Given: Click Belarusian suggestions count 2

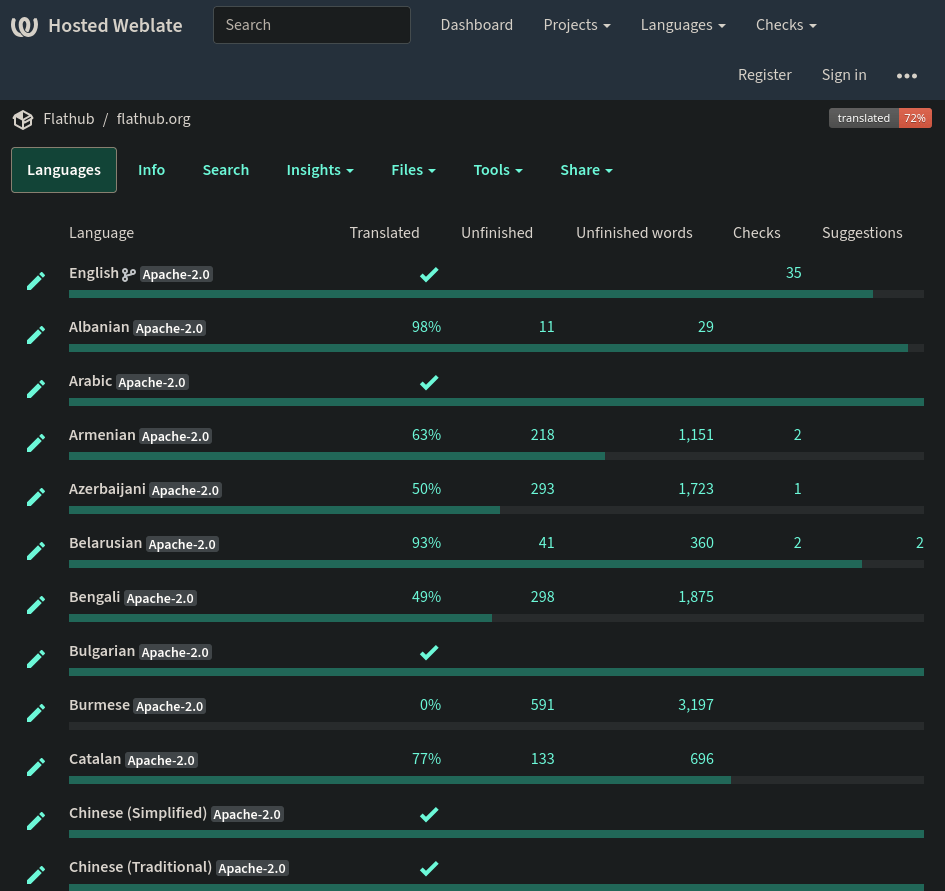Looking at the screenshot, I should pos(919,543).
